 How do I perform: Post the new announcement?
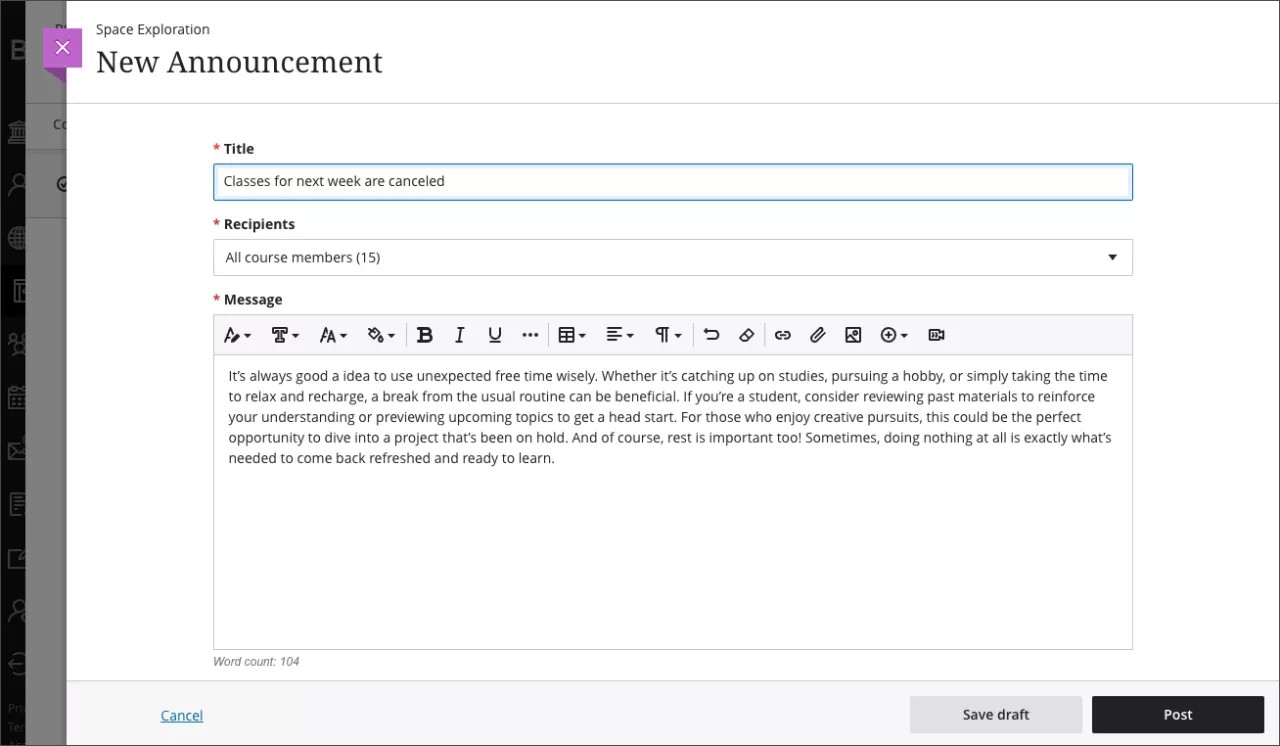tap(1177, 714)
